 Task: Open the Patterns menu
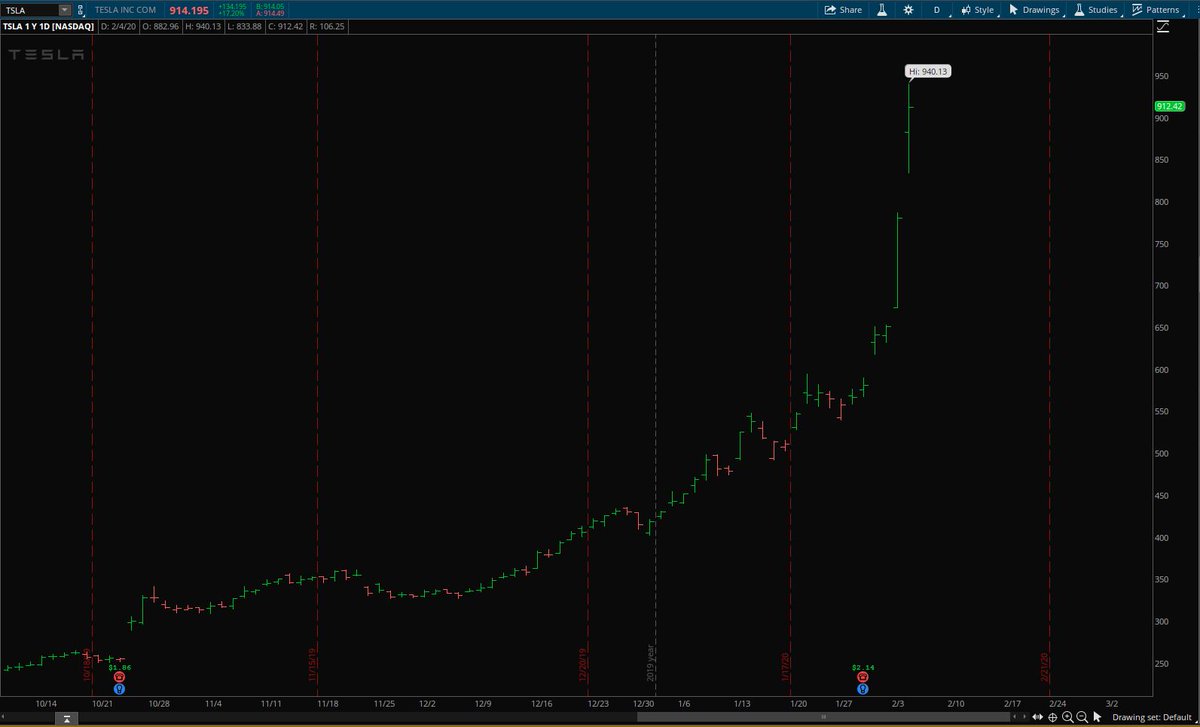point(1155,9)
